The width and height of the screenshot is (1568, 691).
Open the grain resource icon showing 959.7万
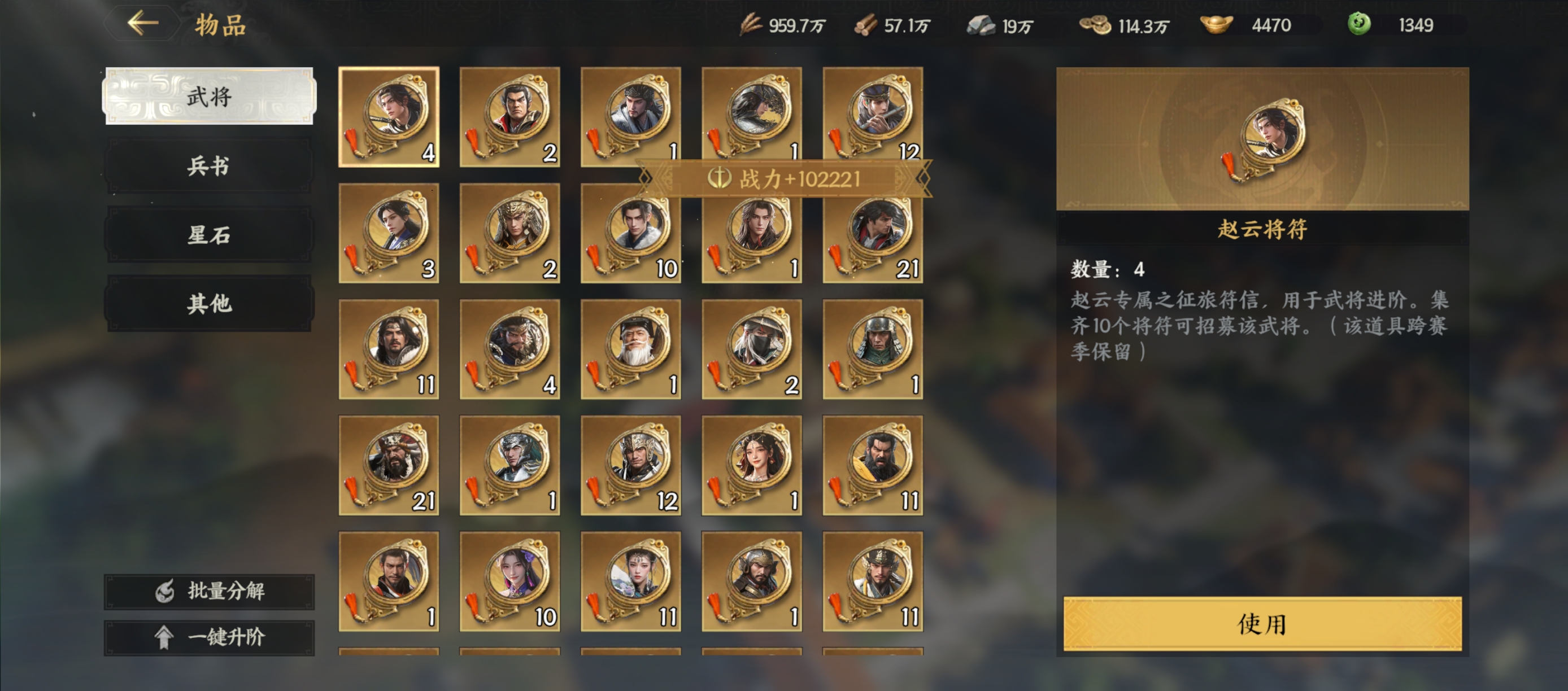click(x=751, y=25)
